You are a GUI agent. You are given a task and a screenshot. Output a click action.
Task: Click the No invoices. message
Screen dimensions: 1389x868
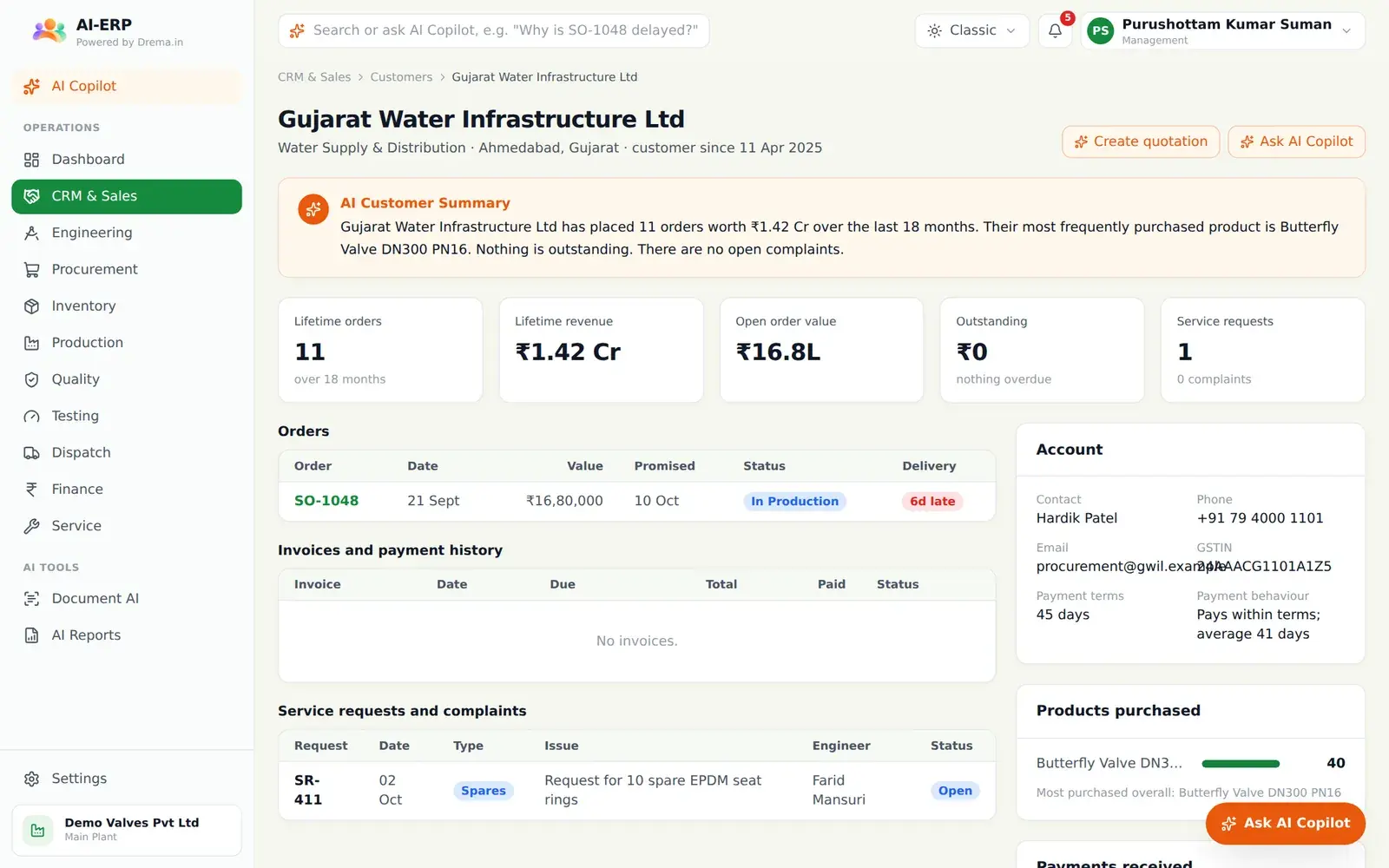click(x=636, y=641)
